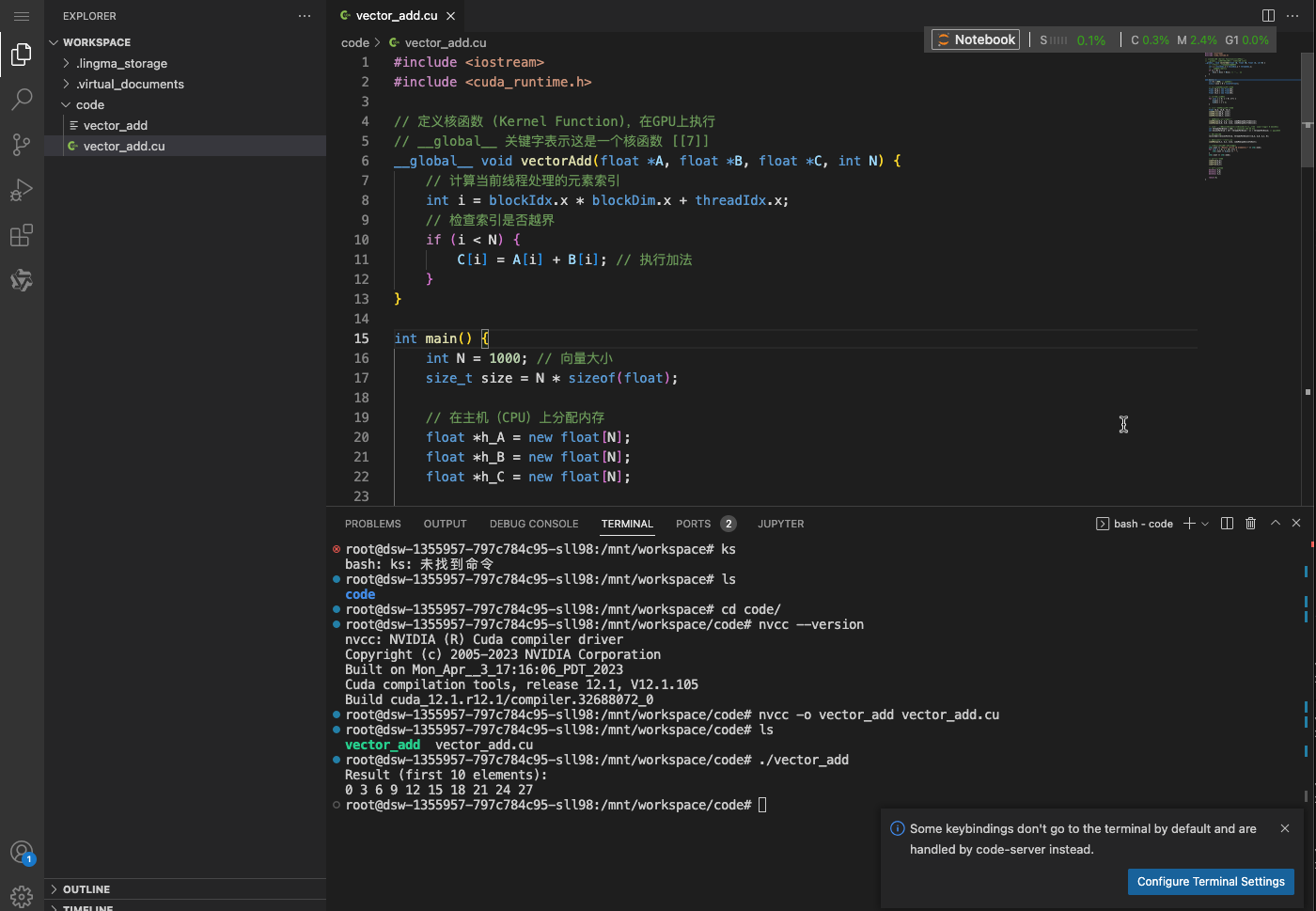The height and width of the screenshot is (911, 1316).
Task: Open the Explorer view in activity bar
Action: click(22, 55)
